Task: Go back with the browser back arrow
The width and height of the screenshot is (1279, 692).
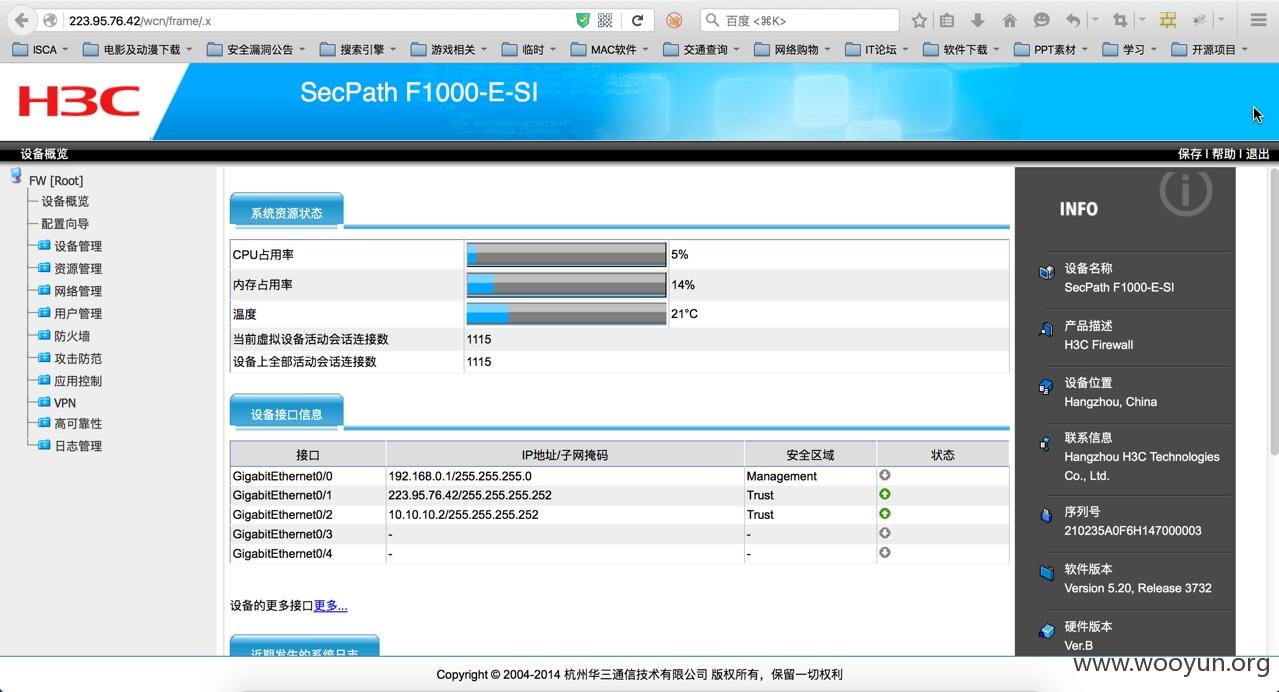Action: 21,20
